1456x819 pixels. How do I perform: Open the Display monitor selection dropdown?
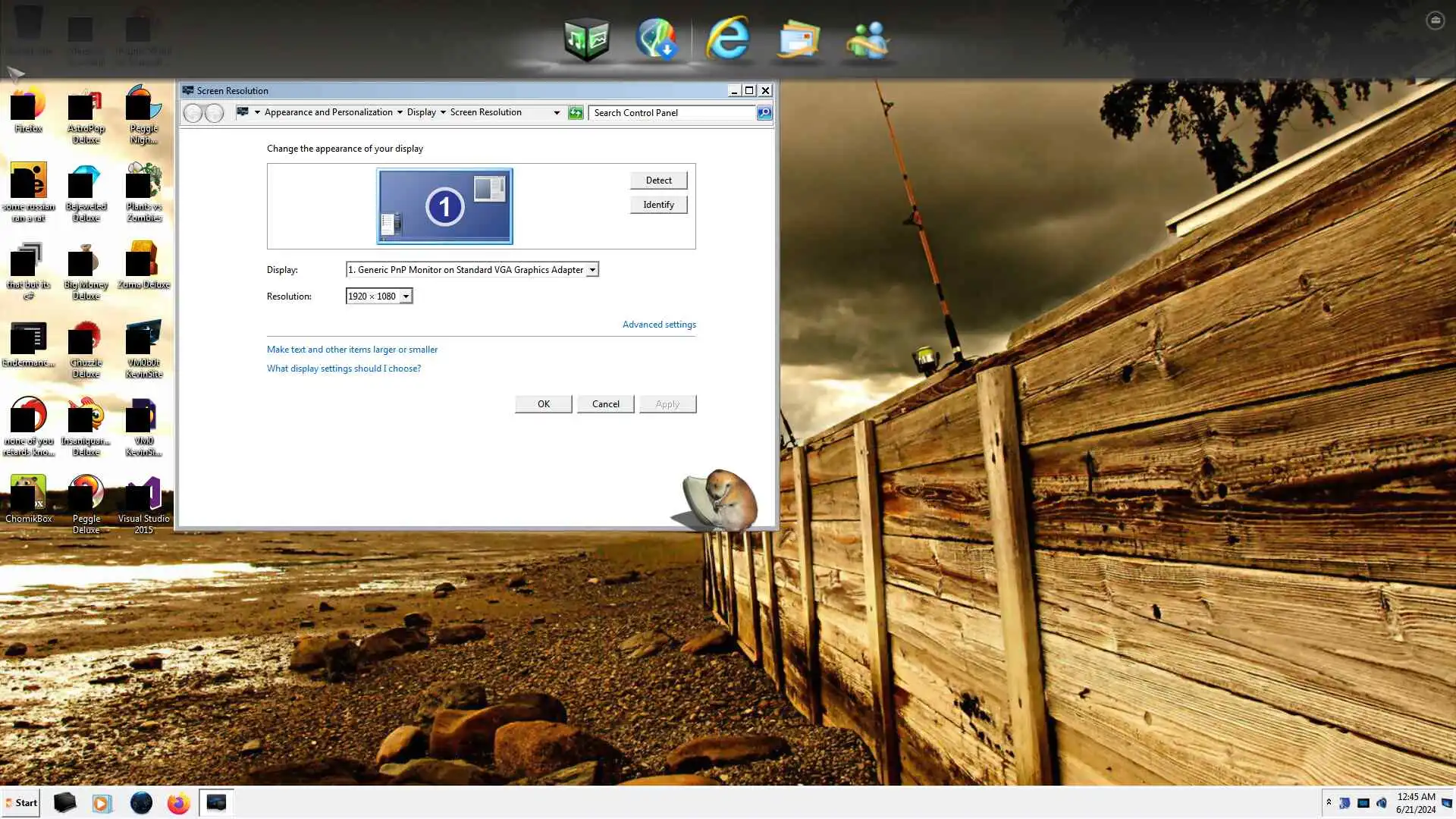pos(592,270)
